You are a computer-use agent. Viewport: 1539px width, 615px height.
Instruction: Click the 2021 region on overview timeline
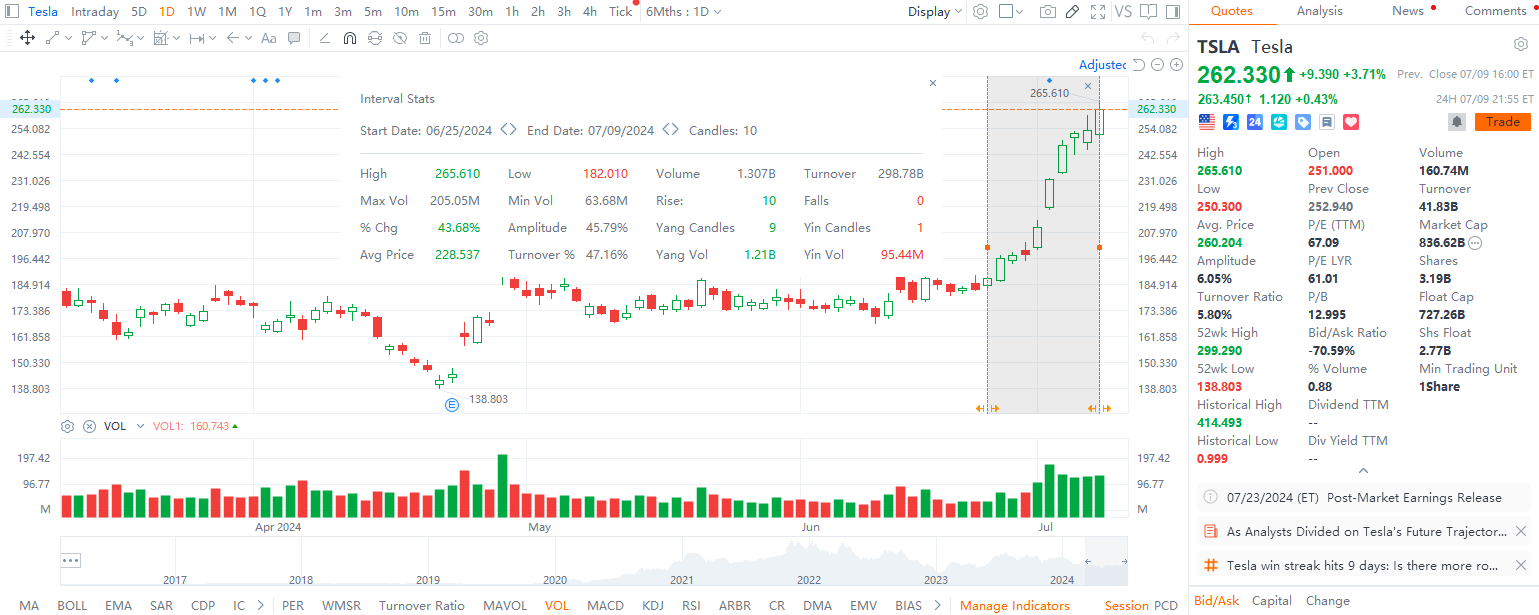coord(681,579)
